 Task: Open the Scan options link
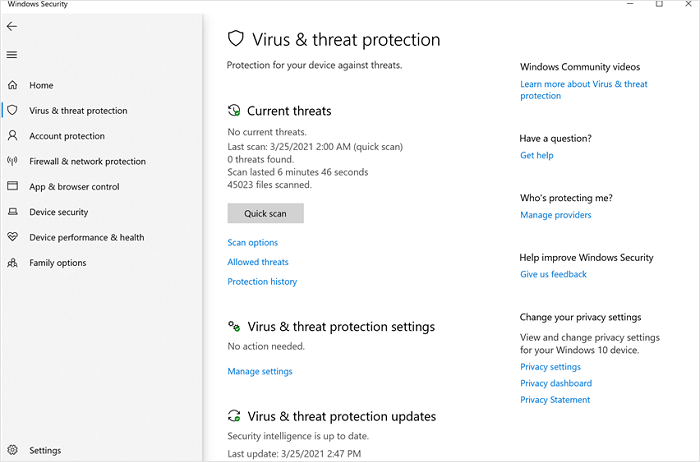click(253, 243)
